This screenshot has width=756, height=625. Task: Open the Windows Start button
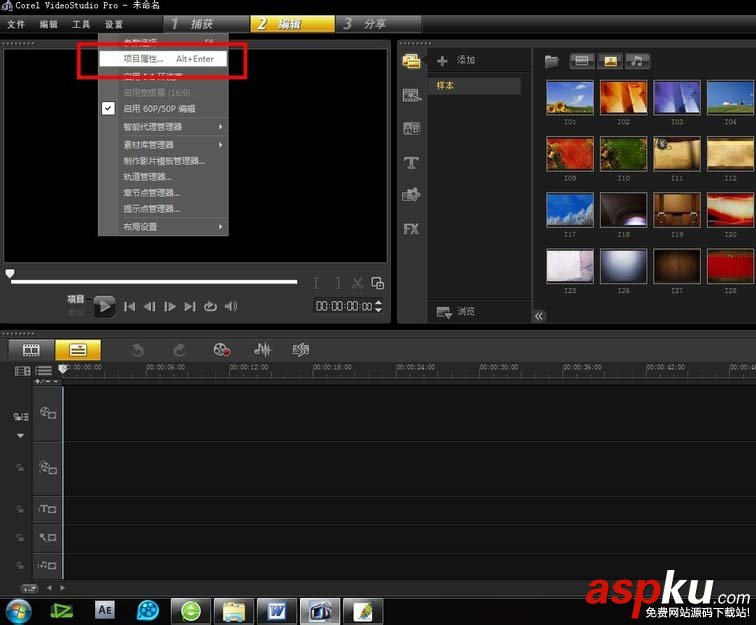tap(18, 611)
